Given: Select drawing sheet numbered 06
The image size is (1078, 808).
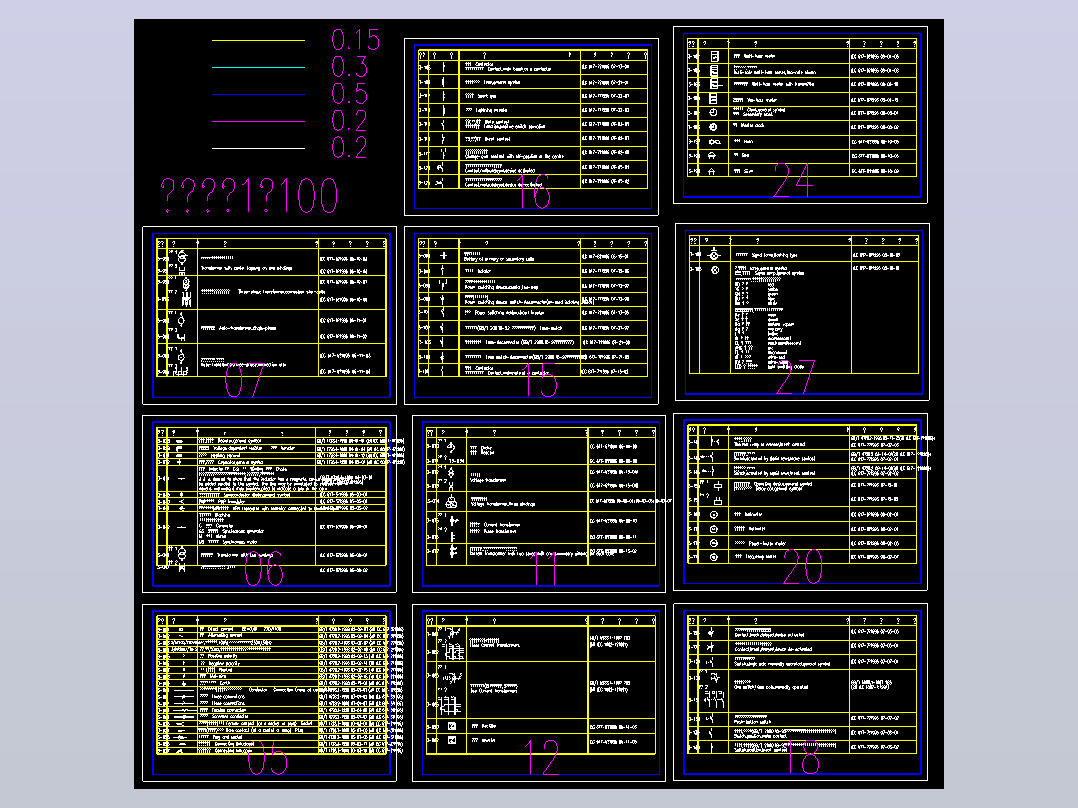Looking at the screenshot, I should tap(270, 503).
